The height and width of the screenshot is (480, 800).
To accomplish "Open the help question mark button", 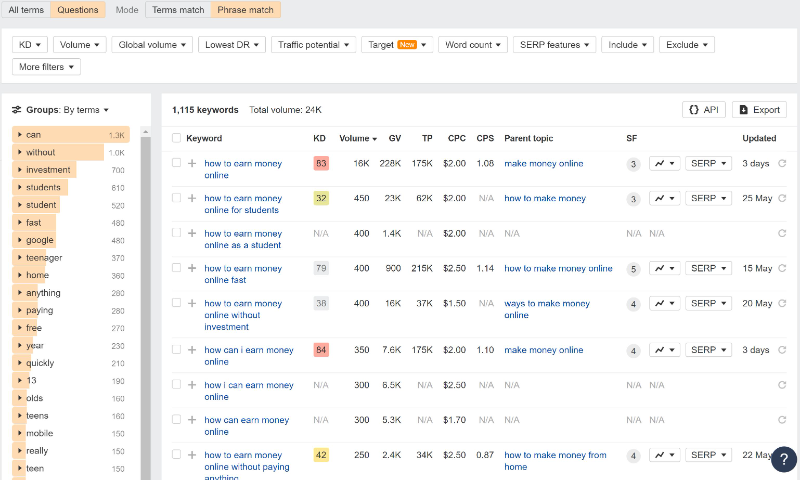I will click(784, 459).
